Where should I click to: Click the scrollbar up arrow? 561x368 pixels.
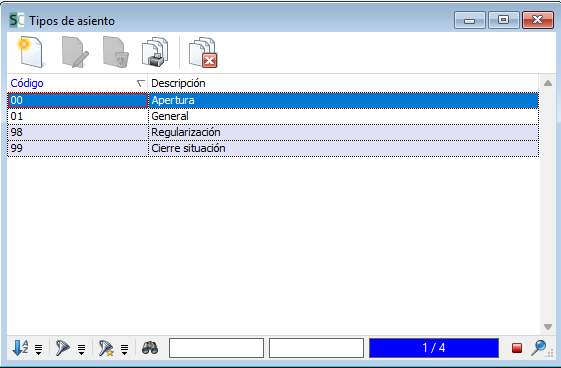(x=548, y=83)
